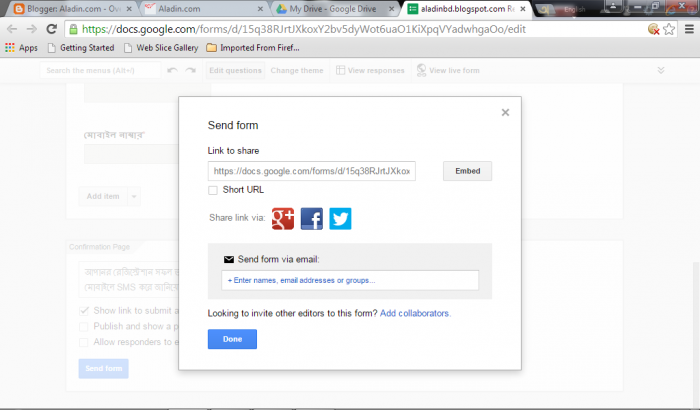
Task: Expand the Add item dropdown arrow
Action: (x=134, y=197)
